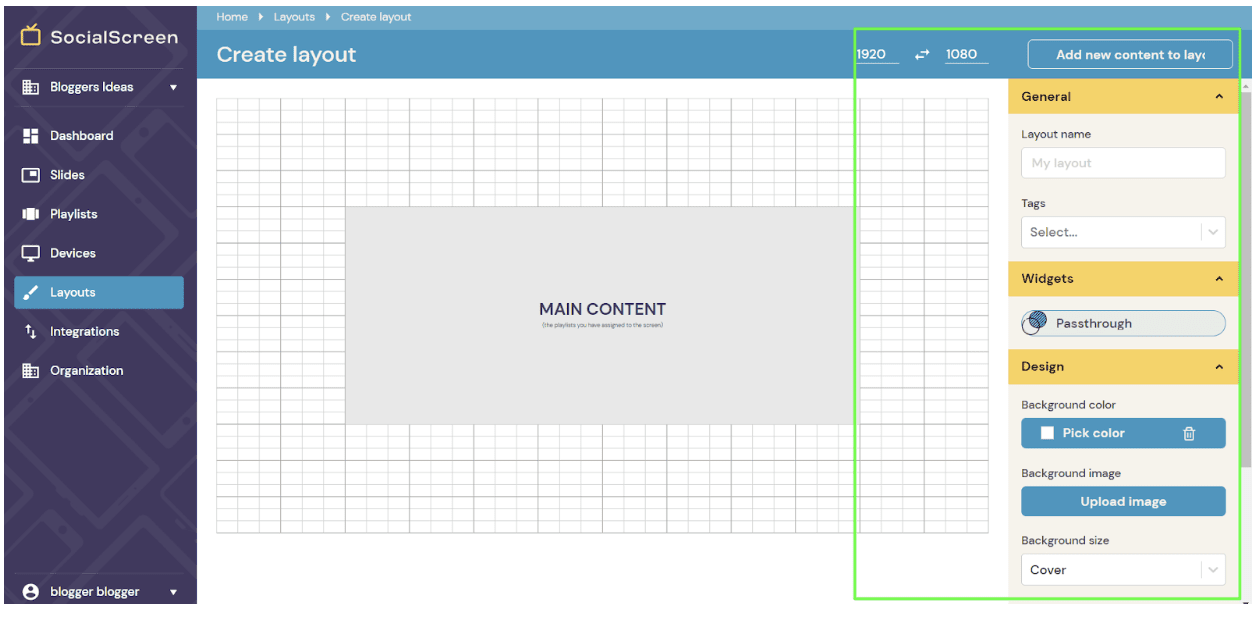Image resolution: width=1260 pixels, height=624 pixels.
Task: Collapse the General section
Action: coord(1219,97)
